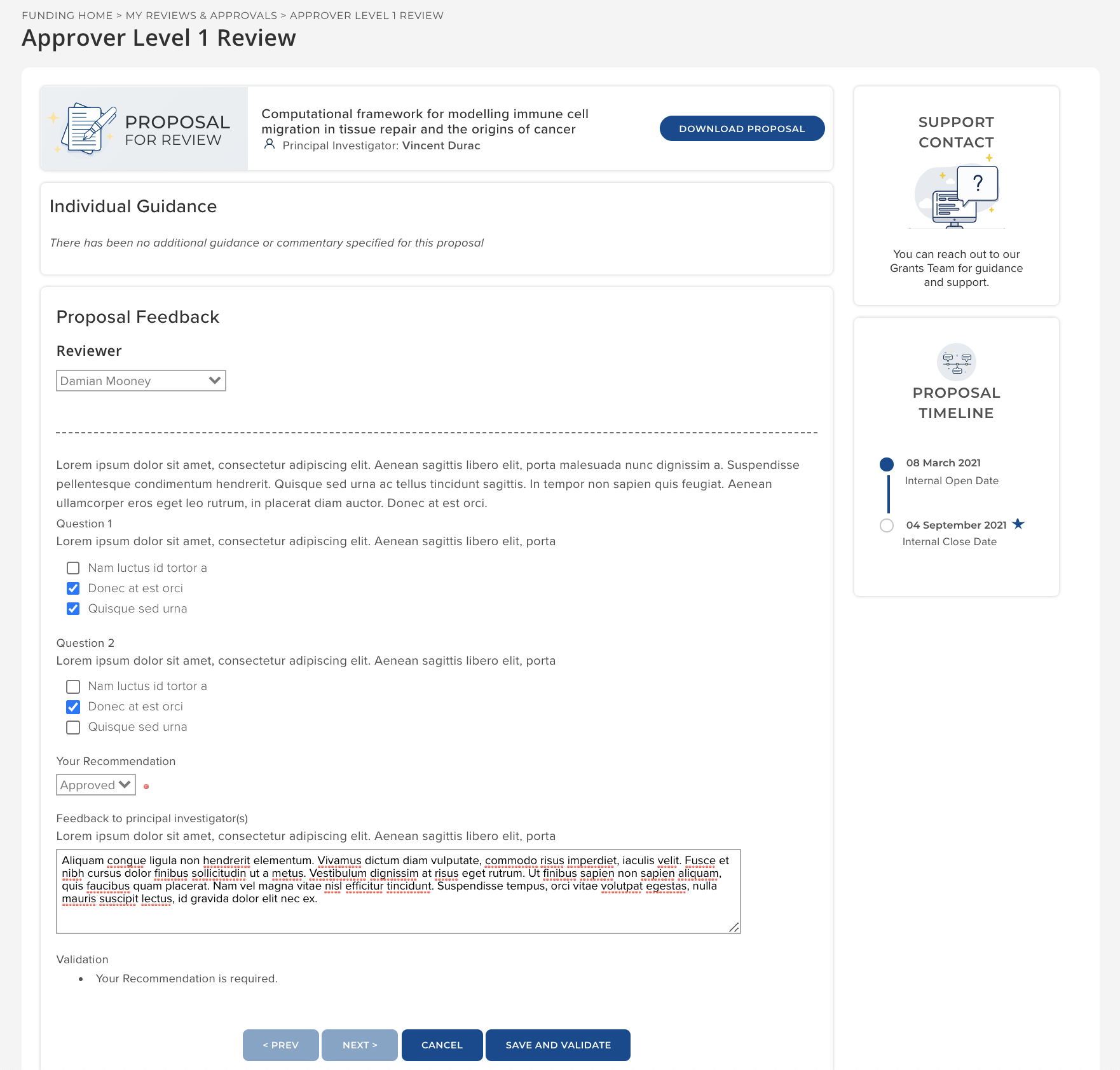The width and height of the screenshot is (1120, 1070).
Task: Open the Reviewer dropdown showing Damian Mooney
Action: (x=141, y=381)
